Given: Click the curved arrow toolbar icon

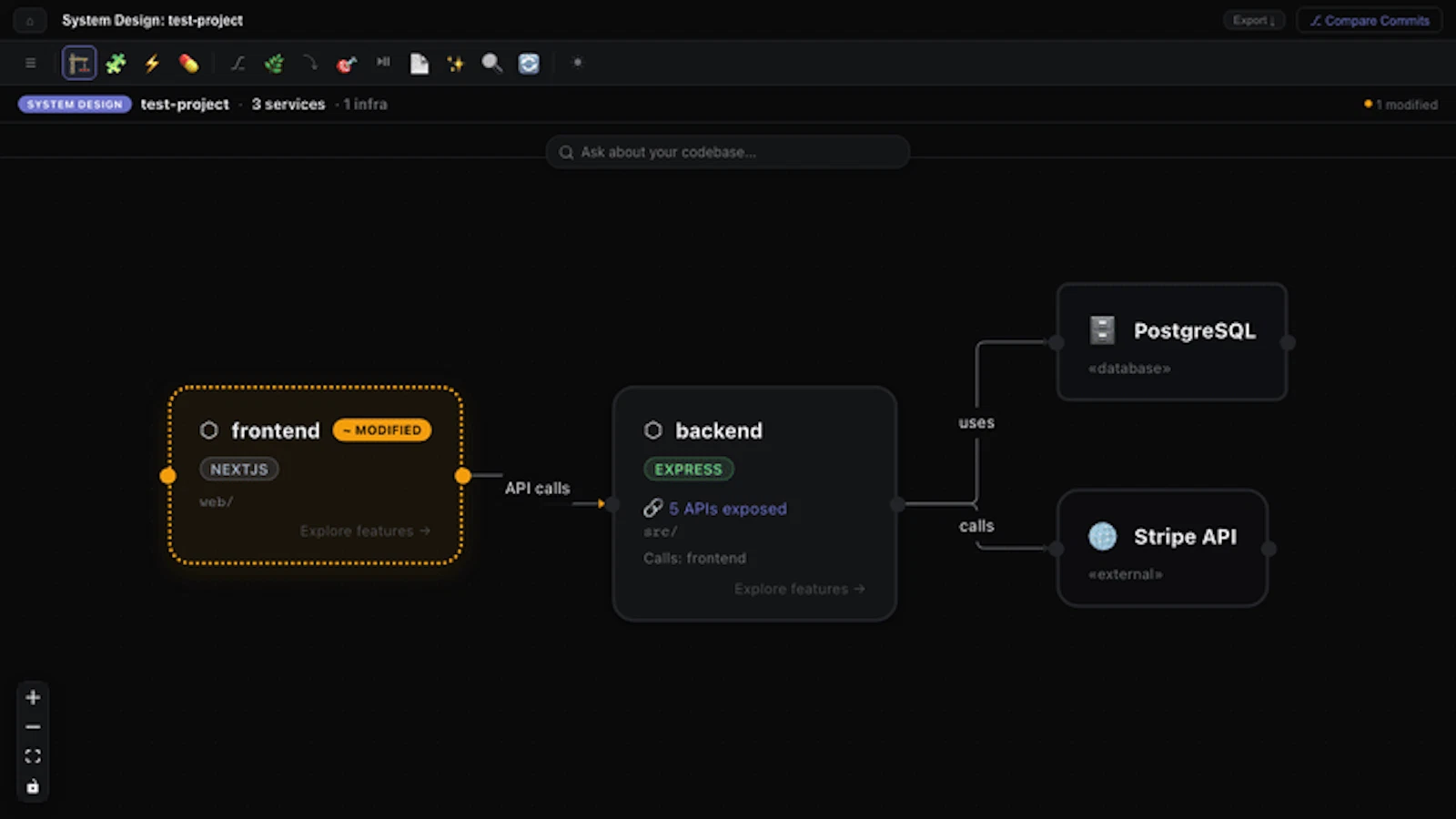Looking at the screenshot, I should [310, 62].
